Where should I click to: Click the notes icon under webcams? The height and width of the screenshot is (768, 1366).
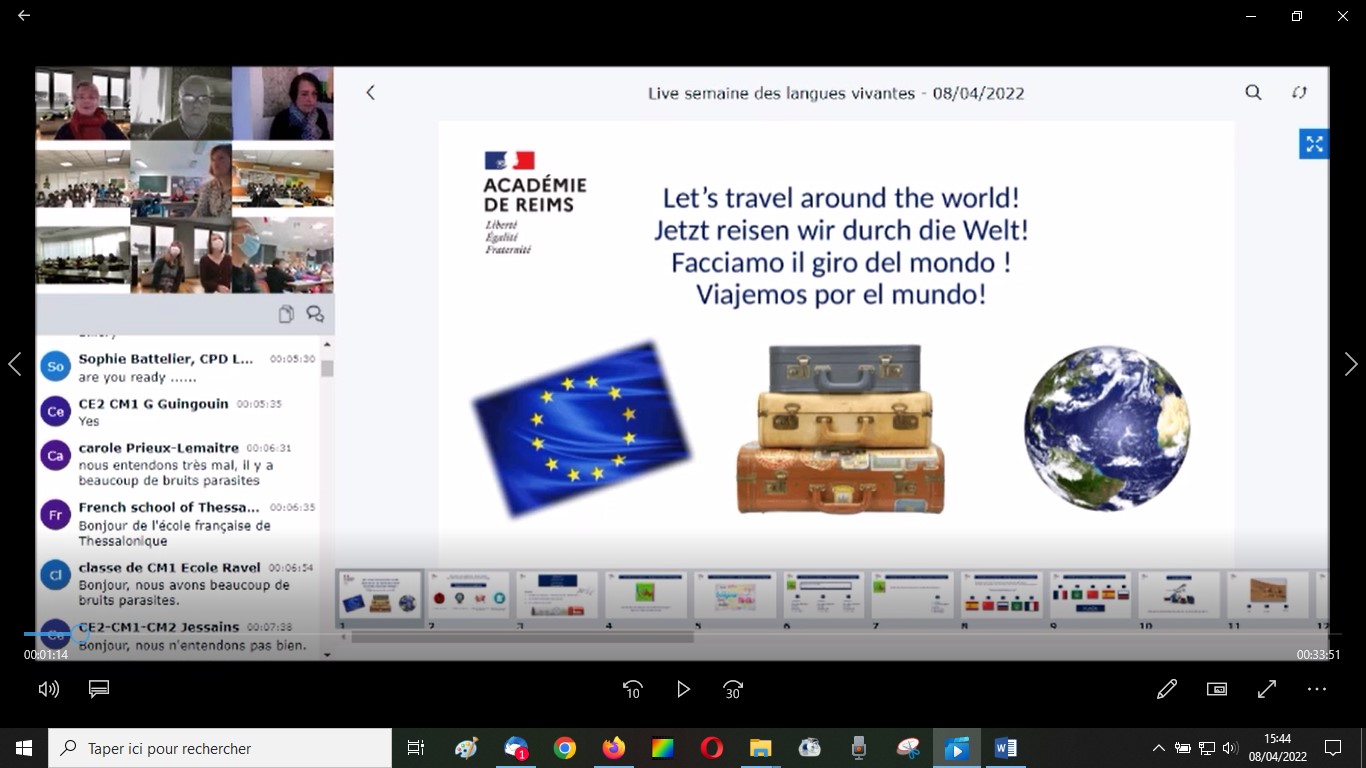[x=286, y=314]
